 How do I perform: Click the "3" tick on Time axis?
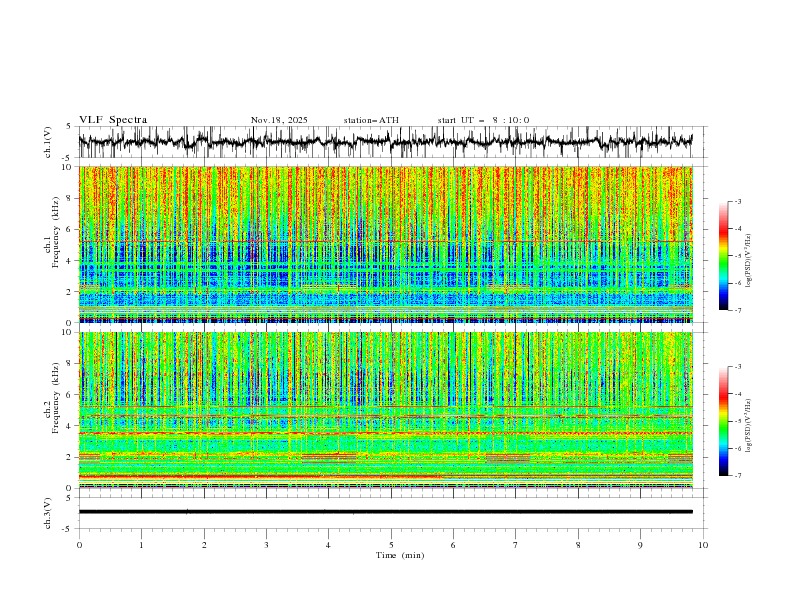pos(266,545)
